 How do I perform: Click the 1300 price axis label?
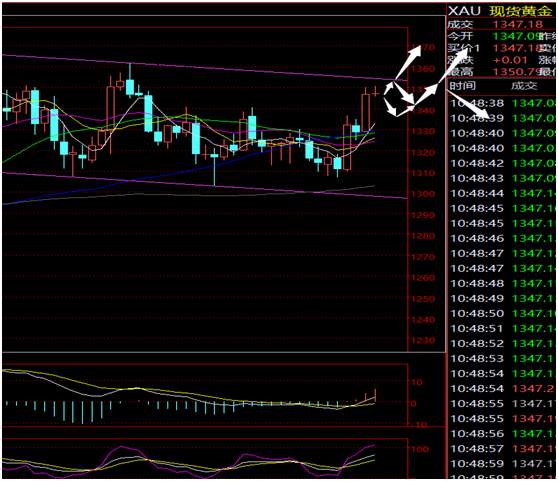click(x=423, y=194)
